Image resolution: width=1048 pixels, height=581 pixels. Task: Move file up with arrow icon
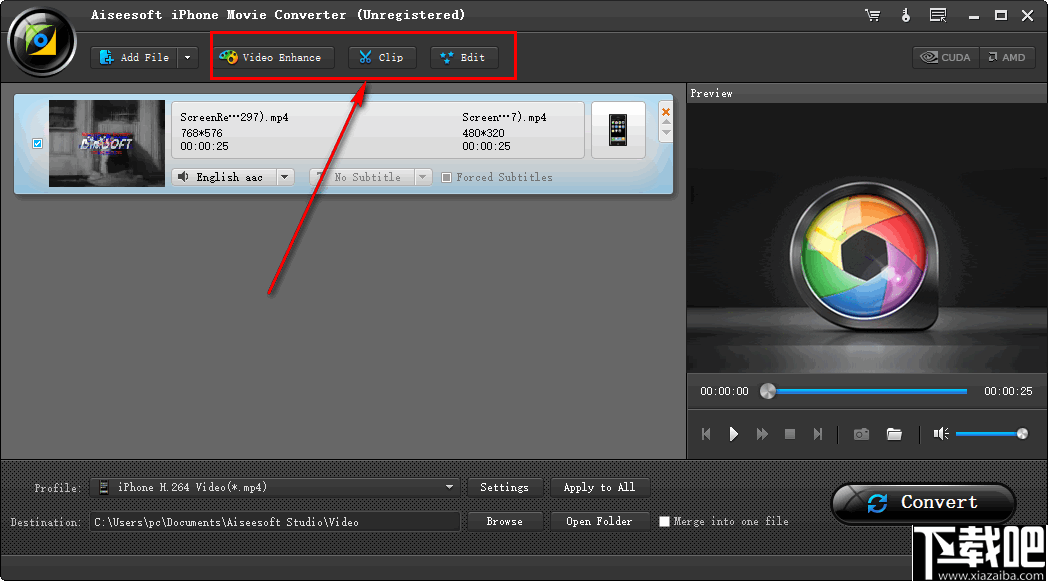click(666, 122)
